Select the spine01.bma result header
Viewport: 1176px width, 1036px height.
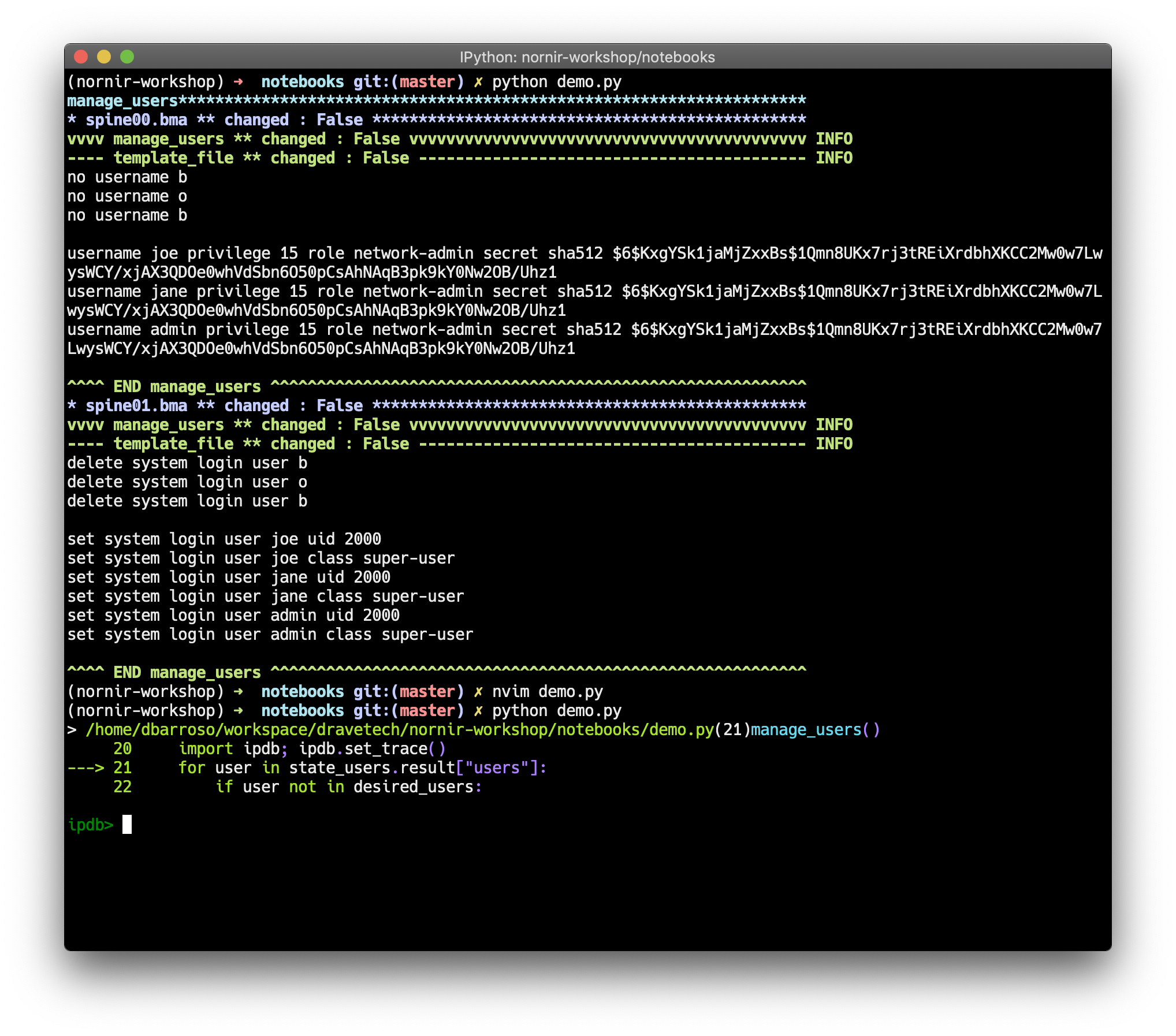136,405
